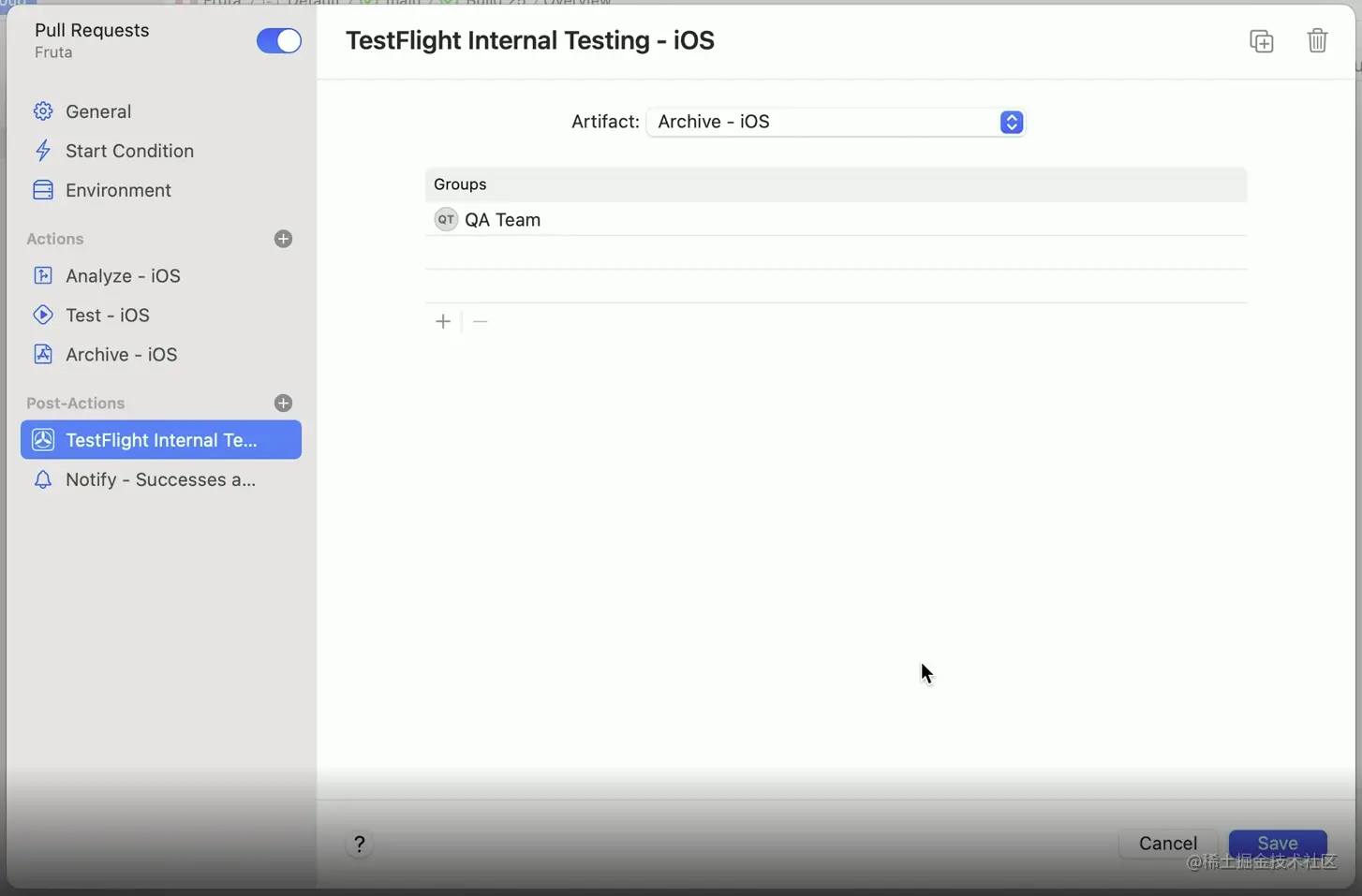Click the Post-Actions section label
Image resolution: width=1362 pixels, height=896 pixels.
tap(75, 403)
